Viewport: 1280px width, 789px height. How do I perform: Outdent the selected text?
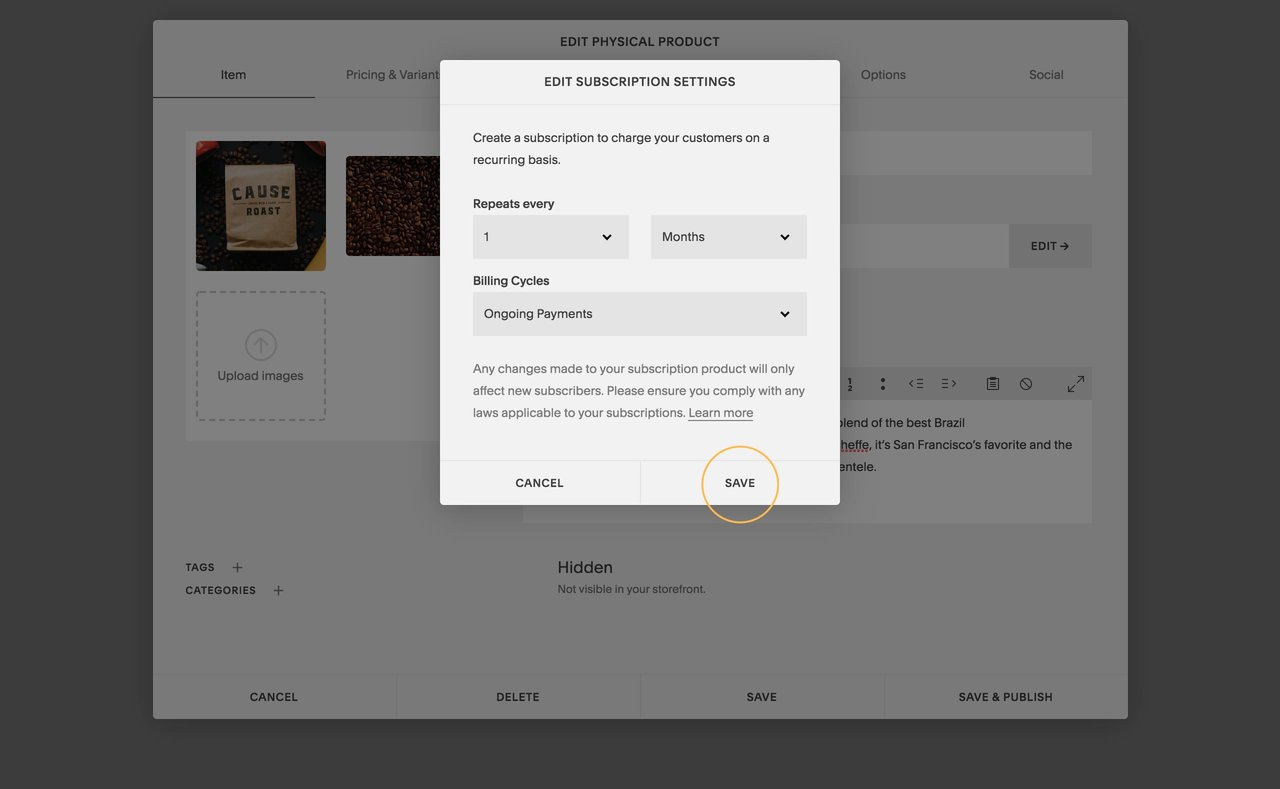pos(915,383)
